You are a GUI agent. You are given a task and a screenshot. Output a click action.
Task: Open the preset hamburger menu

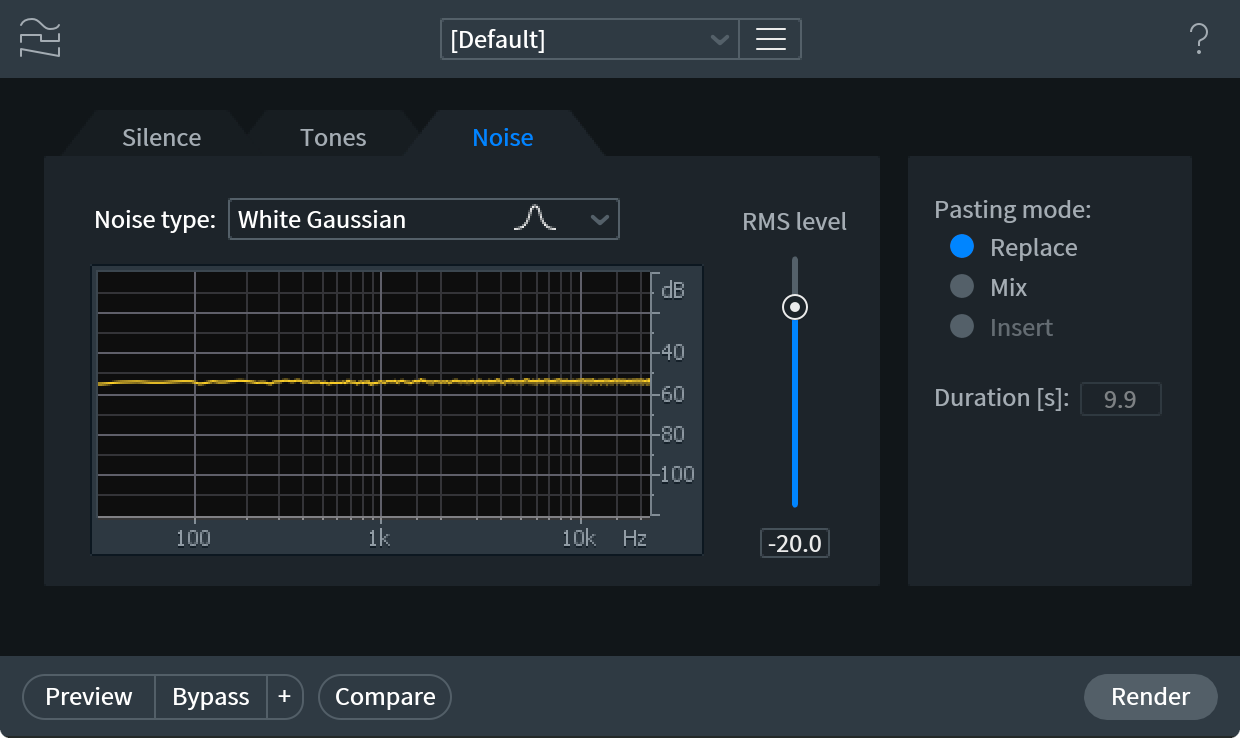coord(770,40)
